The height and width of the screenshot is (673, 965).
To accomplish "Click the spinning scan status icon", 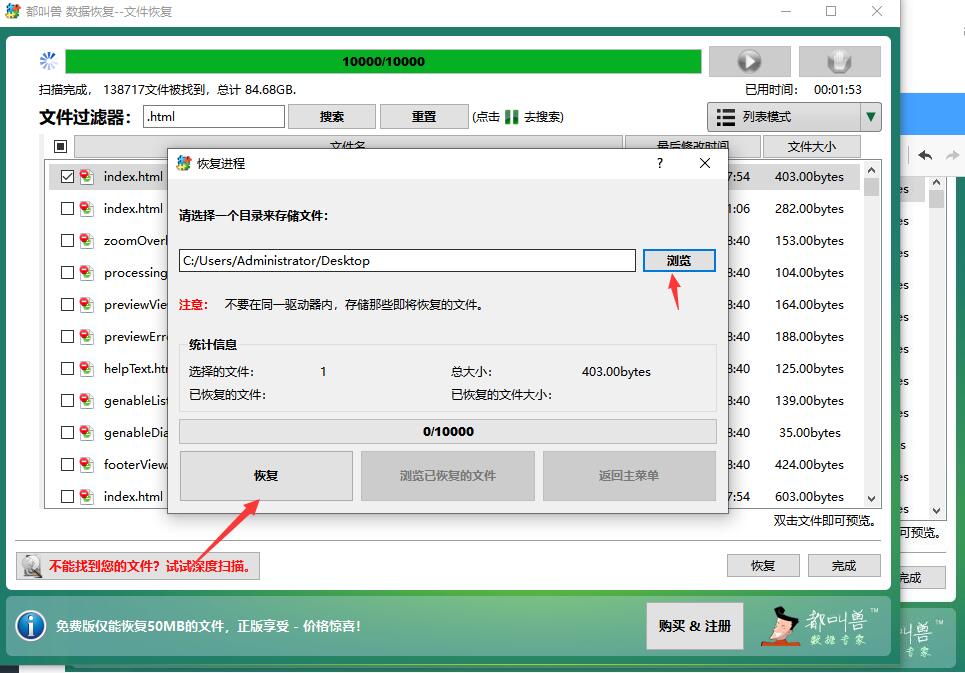I will click(48, 61).
